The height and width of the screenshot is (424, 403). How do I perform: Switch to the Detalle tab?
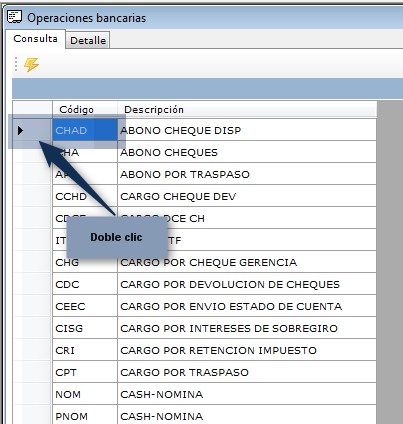[88, 40]
